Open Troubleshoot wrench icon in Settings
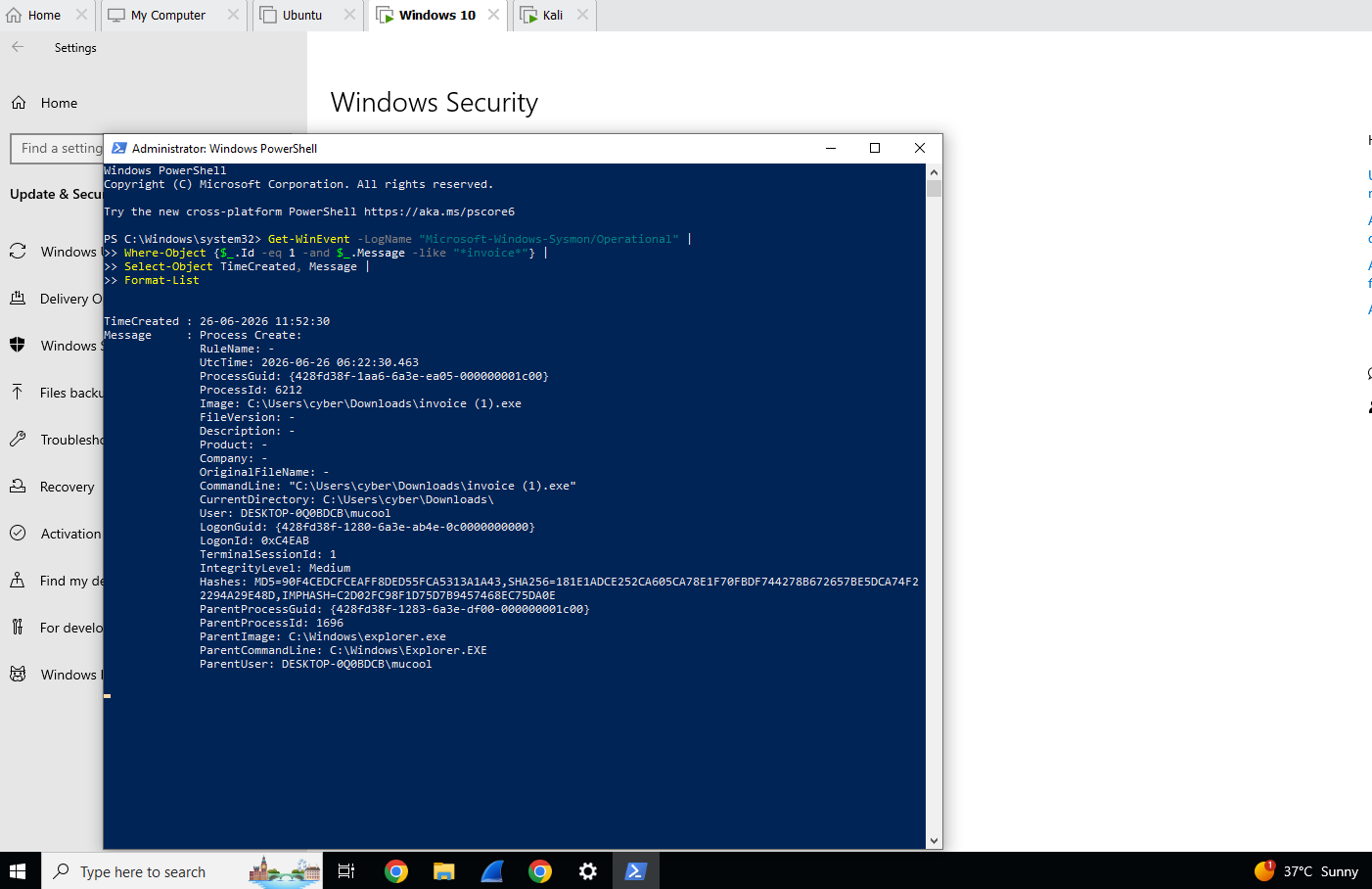The image size is (1372, 889). point(18,440)
